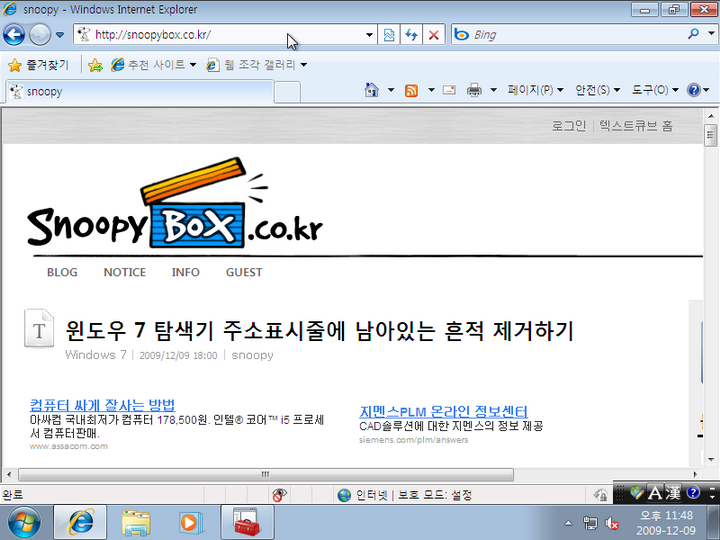Open the Windows Start orb
Screen dimensions: 720x540
pos(24,522)
